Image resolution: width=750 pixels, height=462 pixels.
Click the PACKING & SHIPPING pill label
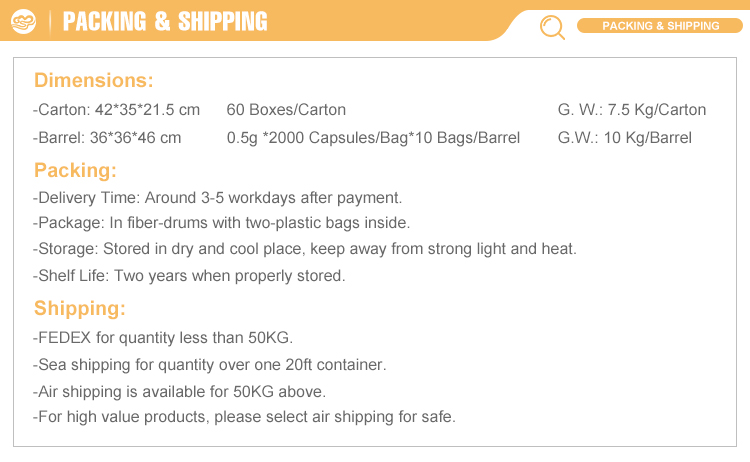660,26
